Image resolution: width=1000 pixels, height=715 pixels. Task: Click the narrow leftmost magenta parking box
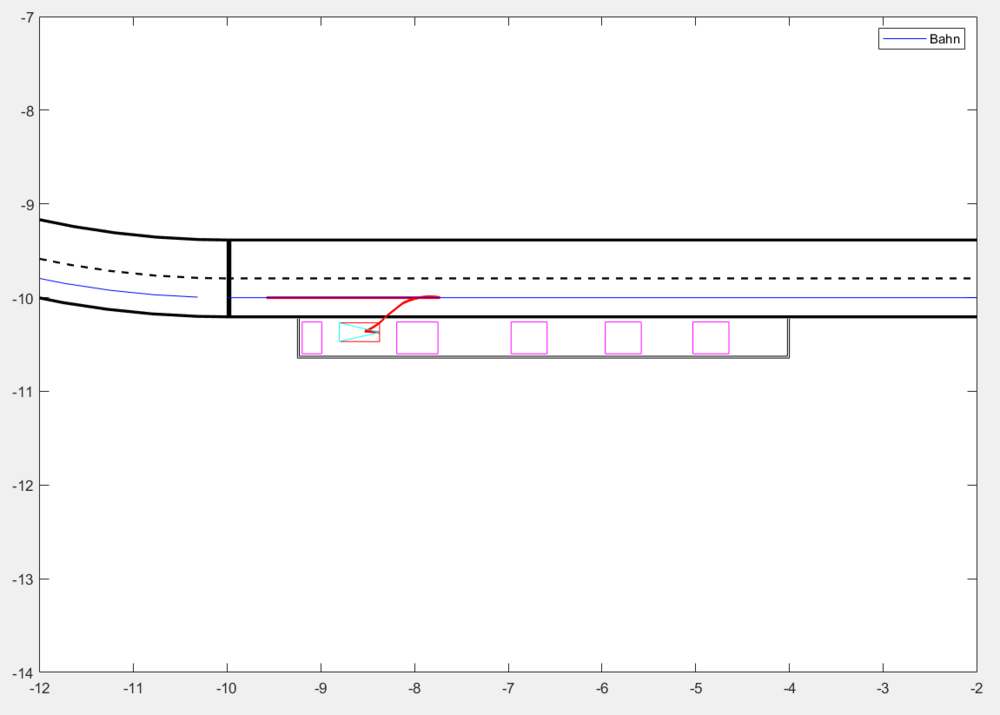click(x=312, y=338)
